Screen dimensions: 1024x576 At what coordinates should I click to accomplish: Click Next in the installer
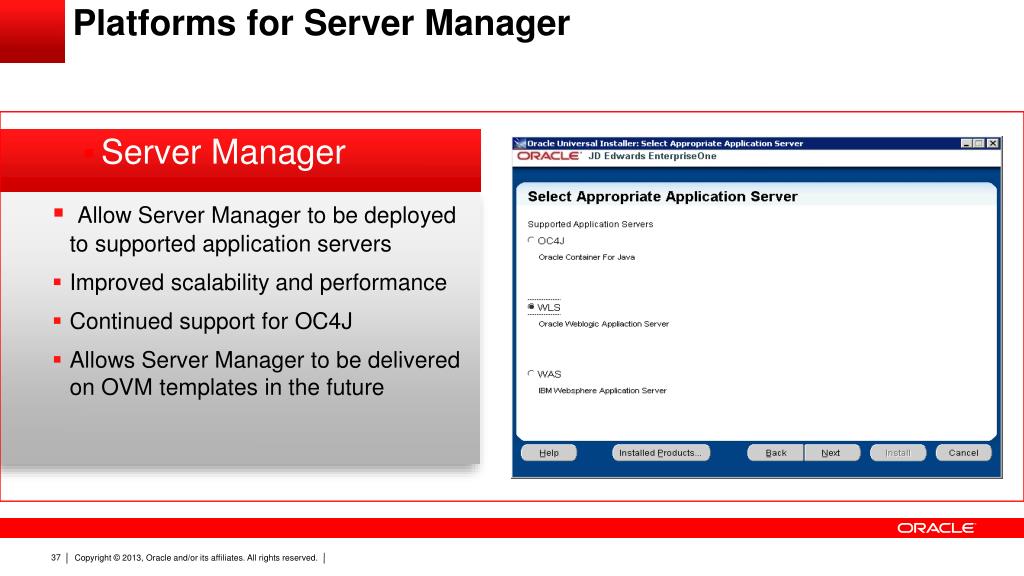click(x=831, y=453)
